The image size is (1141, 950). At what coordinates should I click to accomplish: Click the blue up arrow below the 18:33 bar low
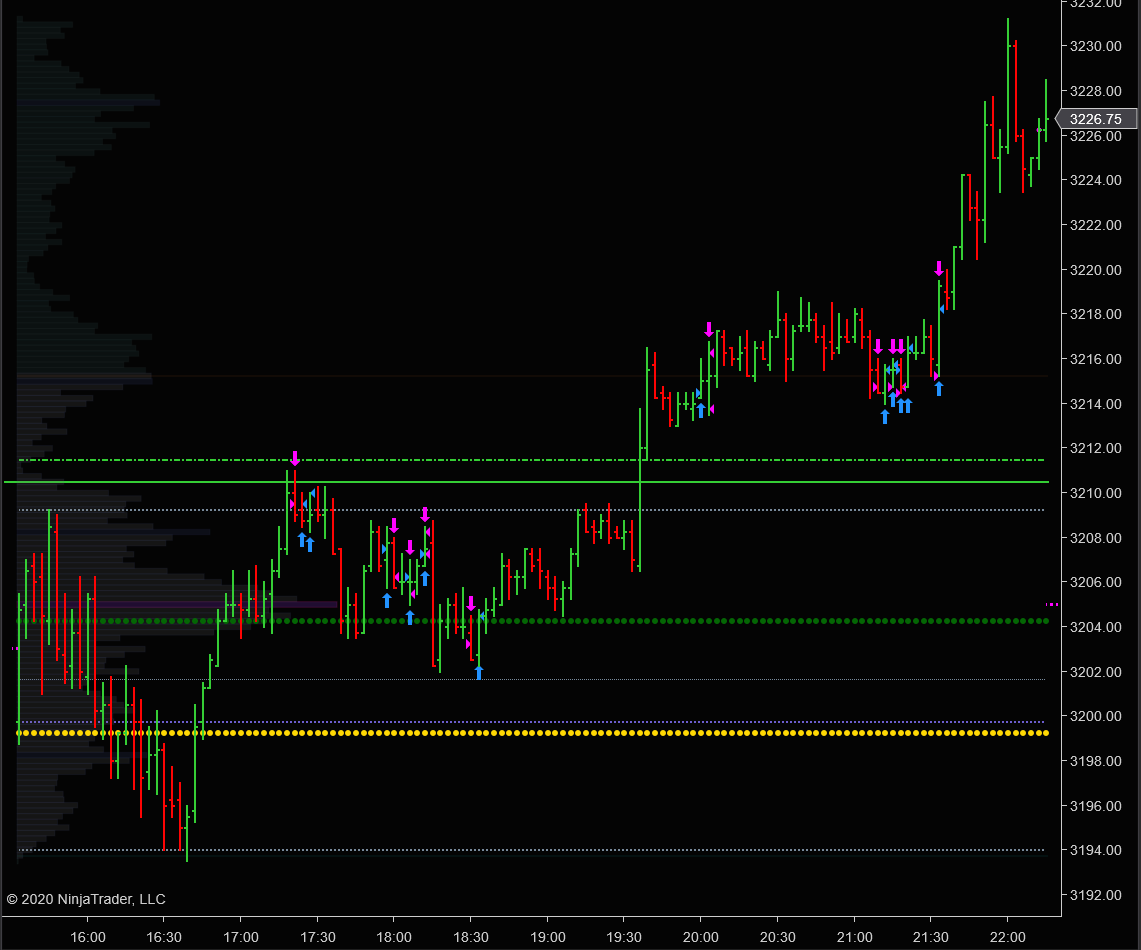(x=479, y=672)
